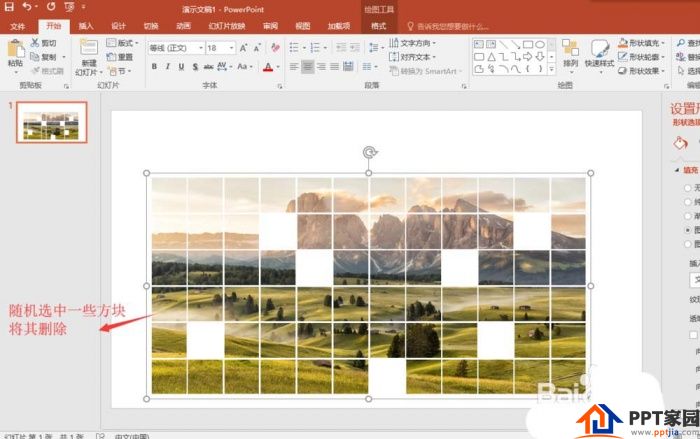Toggle bold formatting
The height and width of the screenshot is (439, 700).
click(154, 67)
